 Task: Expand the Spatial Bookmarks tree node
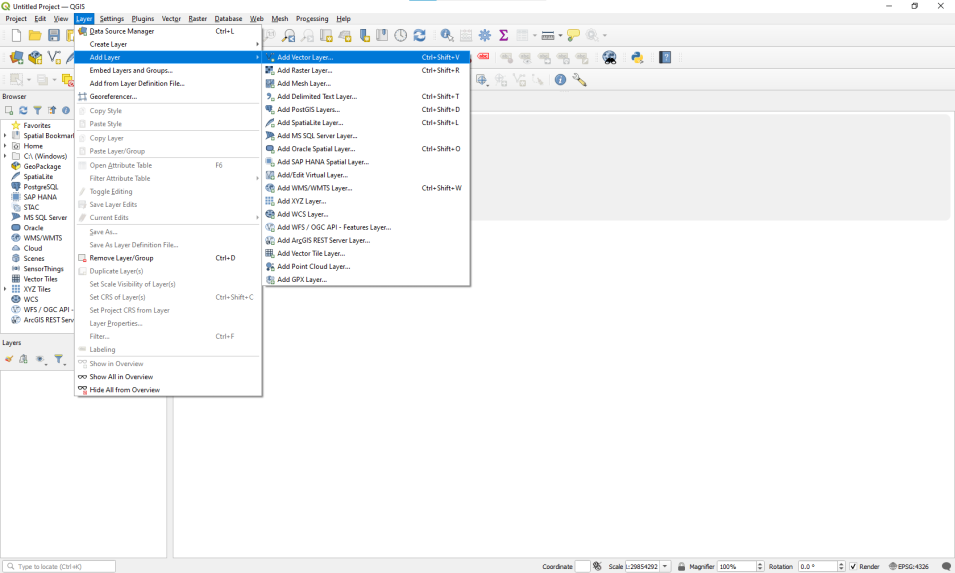(x=5, y=136)
